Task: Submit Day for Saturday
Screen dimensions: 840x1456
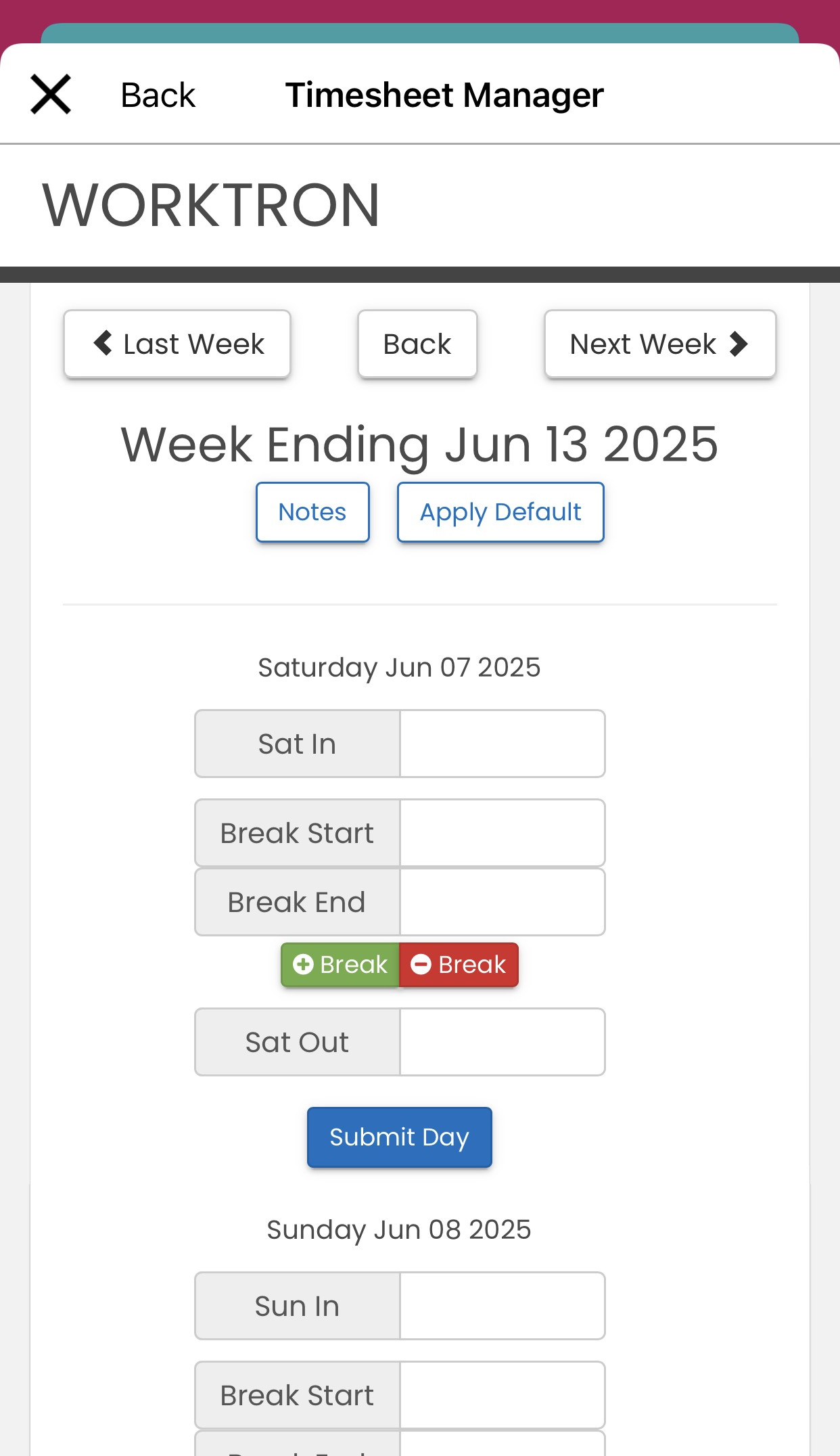Action: click(x=399, y=1137)
